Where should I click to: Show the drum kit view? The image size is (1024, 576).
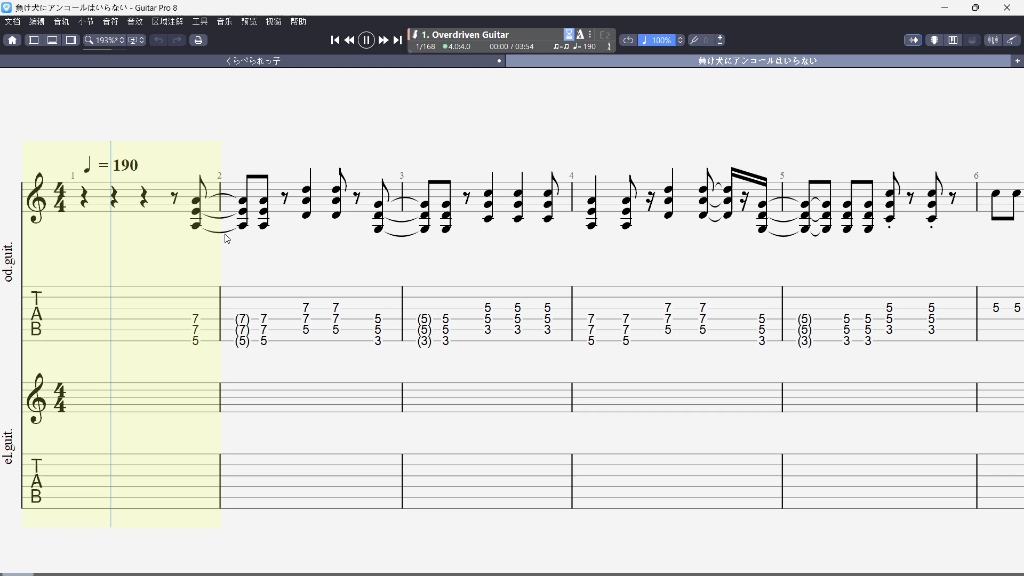click(x=972, y=40)
